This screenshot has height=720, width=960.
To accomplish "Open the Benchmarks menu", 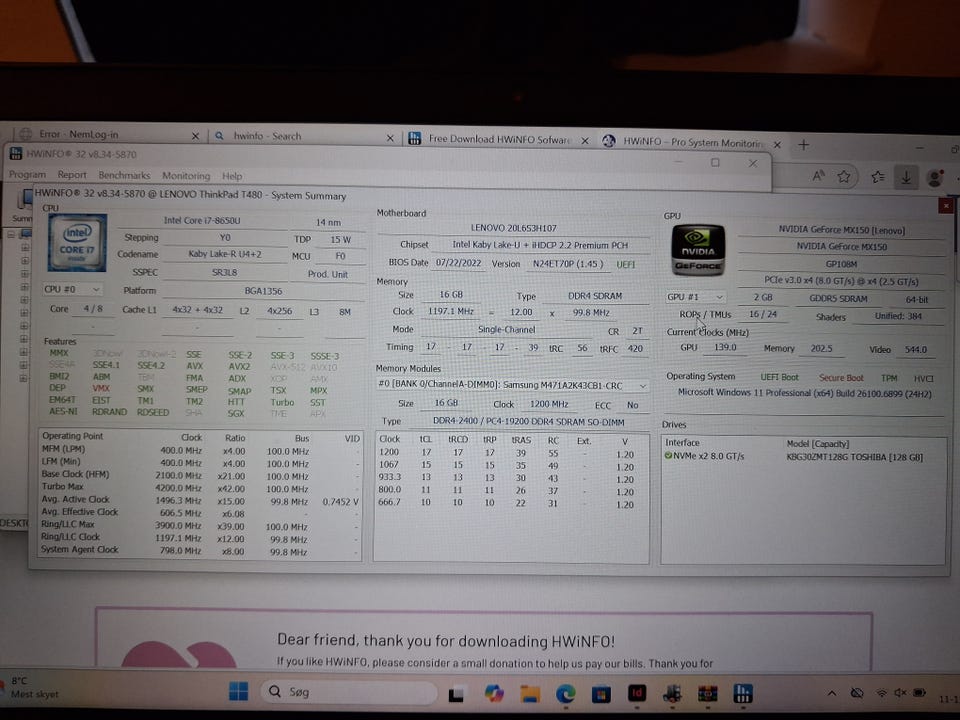I will pyautogui.click(x=124, y=176).
